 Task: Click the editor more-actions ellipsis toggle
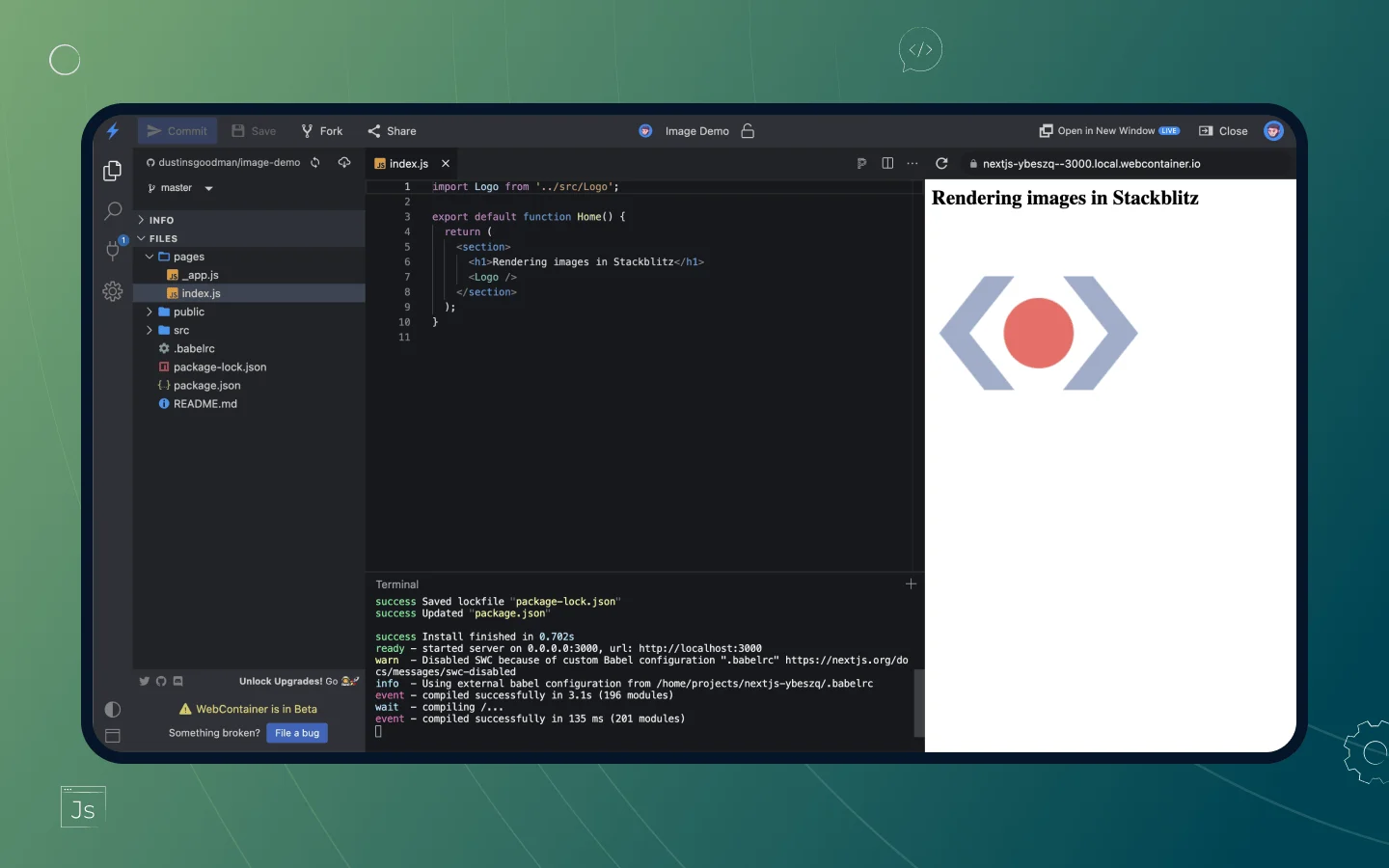(x=912, y=164)
